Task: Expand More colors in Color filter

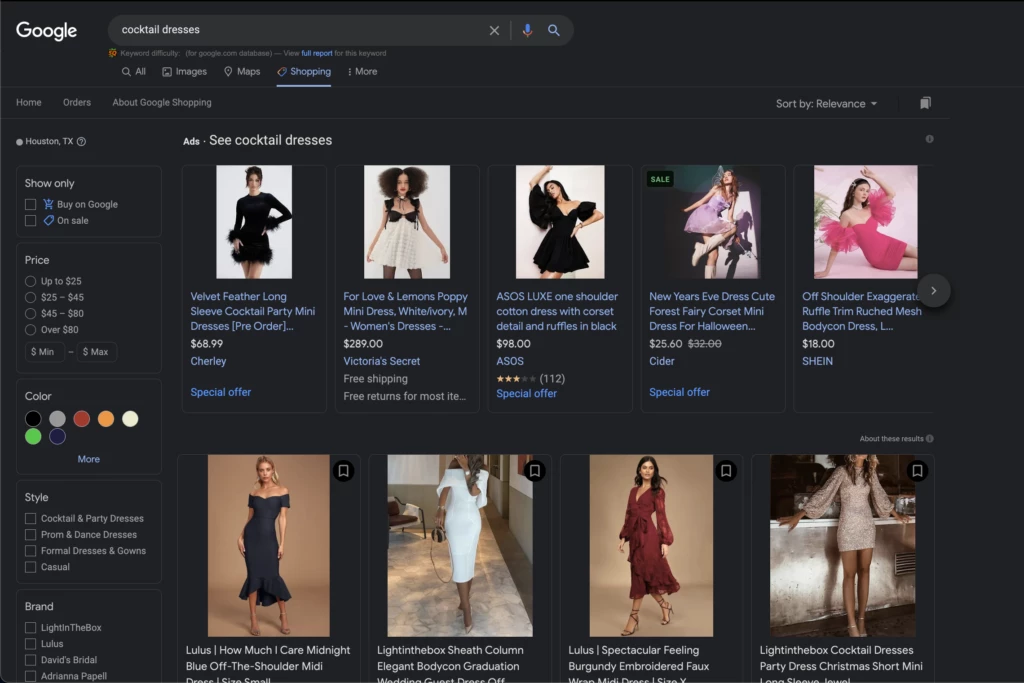Action: coord(89,459)
